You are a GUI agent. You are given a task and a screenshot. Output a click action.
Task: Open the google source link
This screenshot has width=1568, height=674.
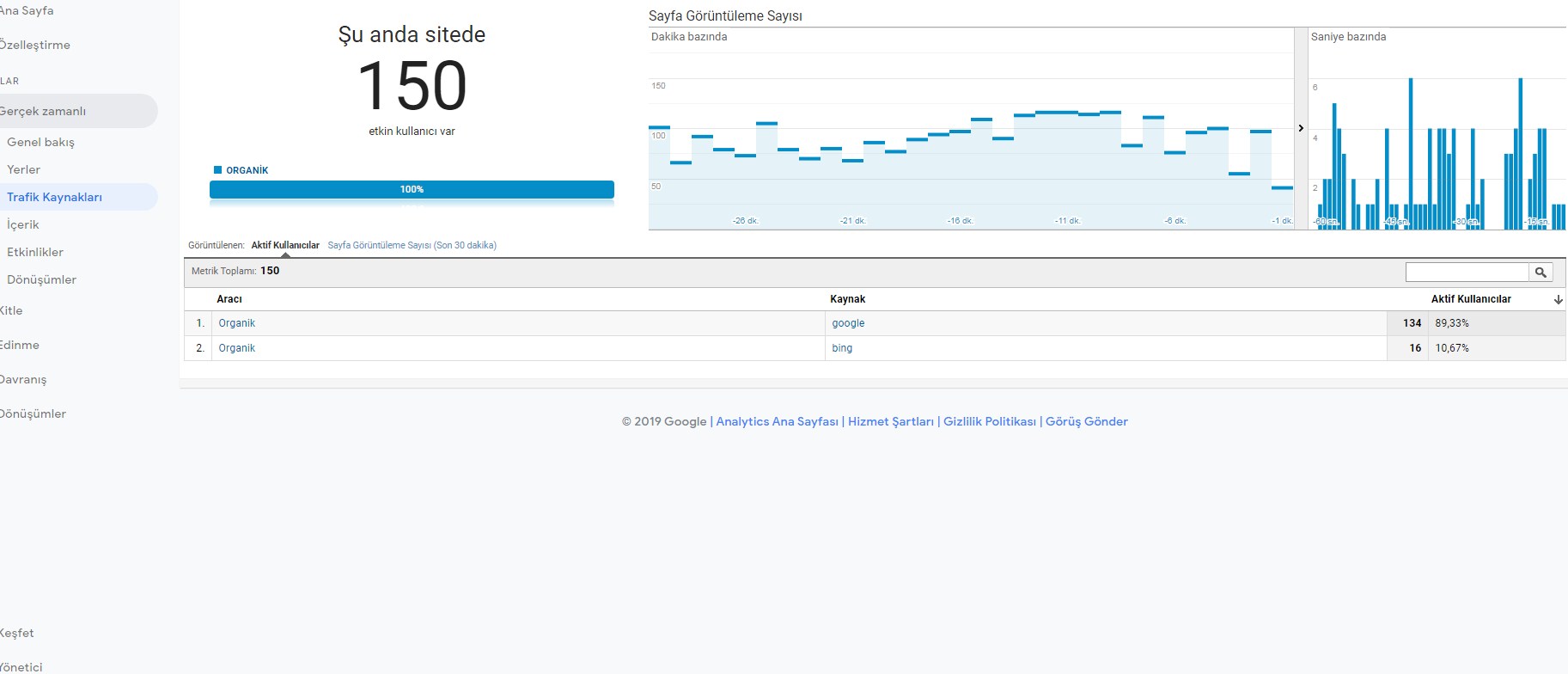pos(848,323)
